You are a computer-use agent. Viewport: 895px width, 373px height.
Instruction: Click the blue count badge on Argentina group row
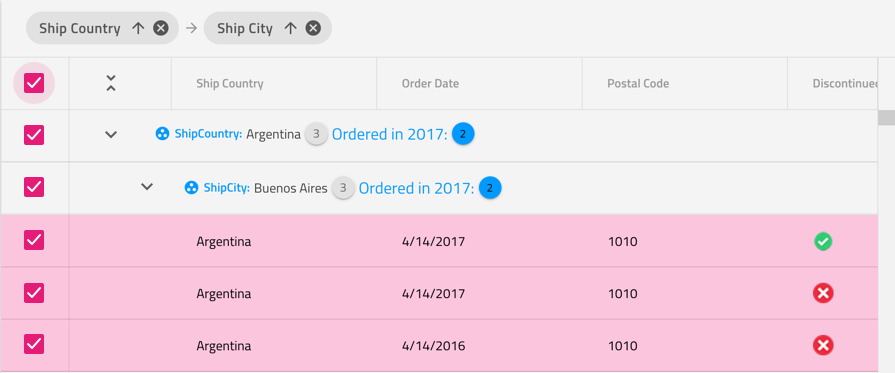[x=463, y=134]
